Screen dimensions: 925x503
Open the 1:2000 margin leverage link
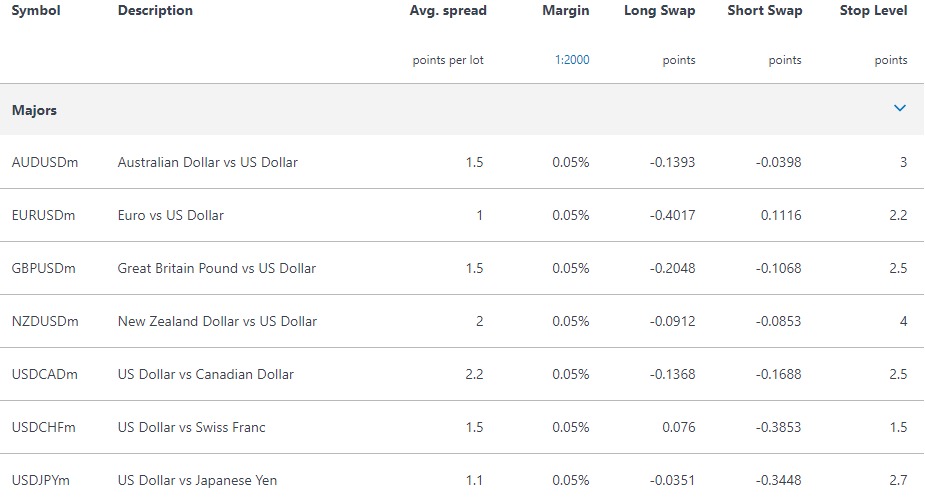[x=572, y=60]
